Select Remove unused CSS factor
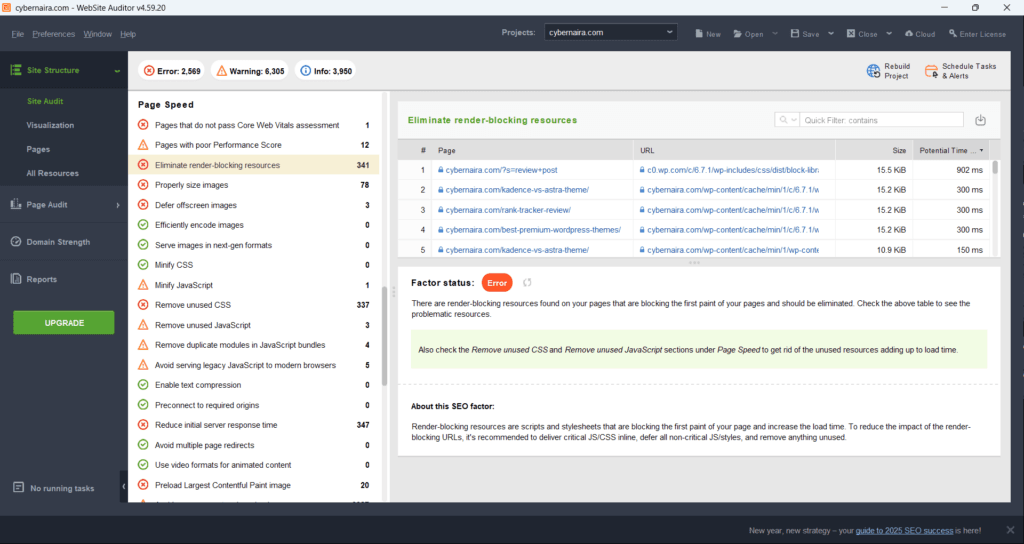The width and height of the screenshot is (1024, 544). pyautogui.click(x=253, y=305)
